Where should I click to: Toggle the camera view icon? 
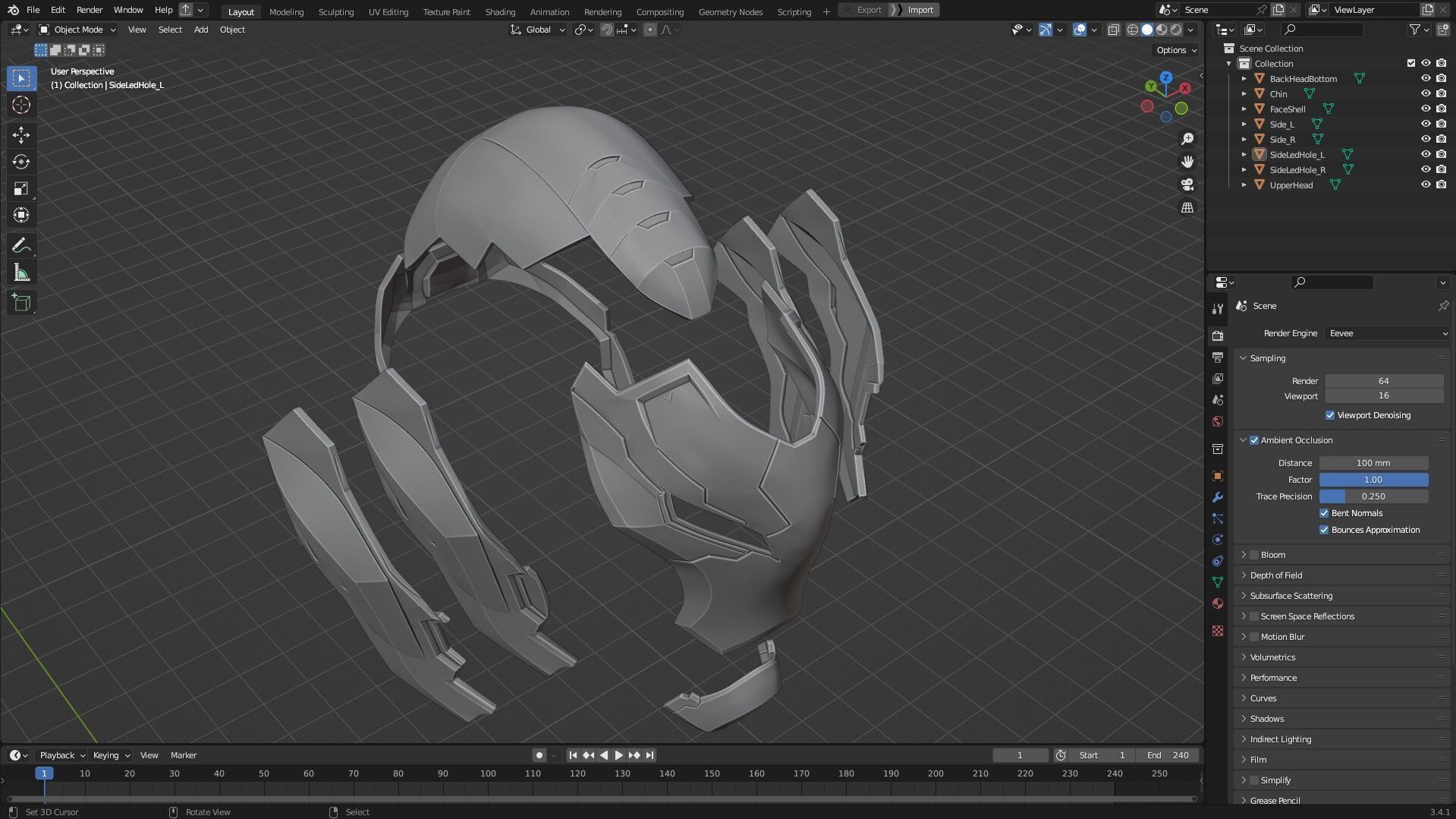1187,184
